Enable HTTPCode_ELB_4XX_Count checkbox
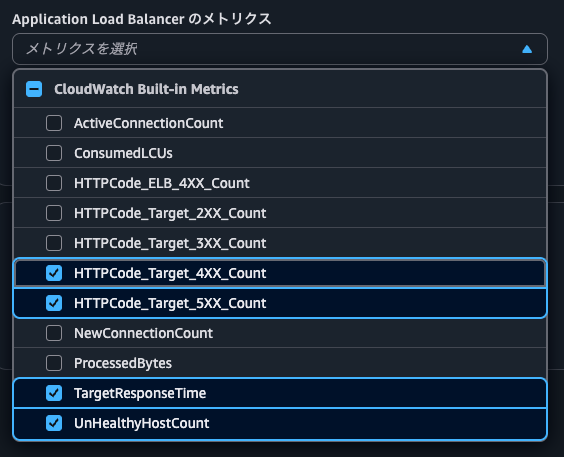This screenshot has height=457, width=564. coord(54,183)
